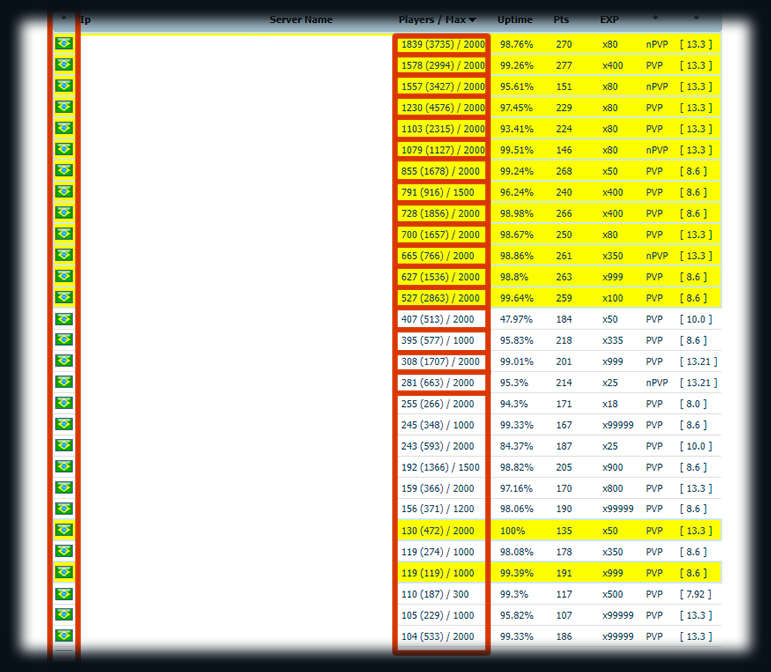Click the Brazil flag in the 1839 (3735) row
This screenshot has height=672, width=771.
pos(64,44)
